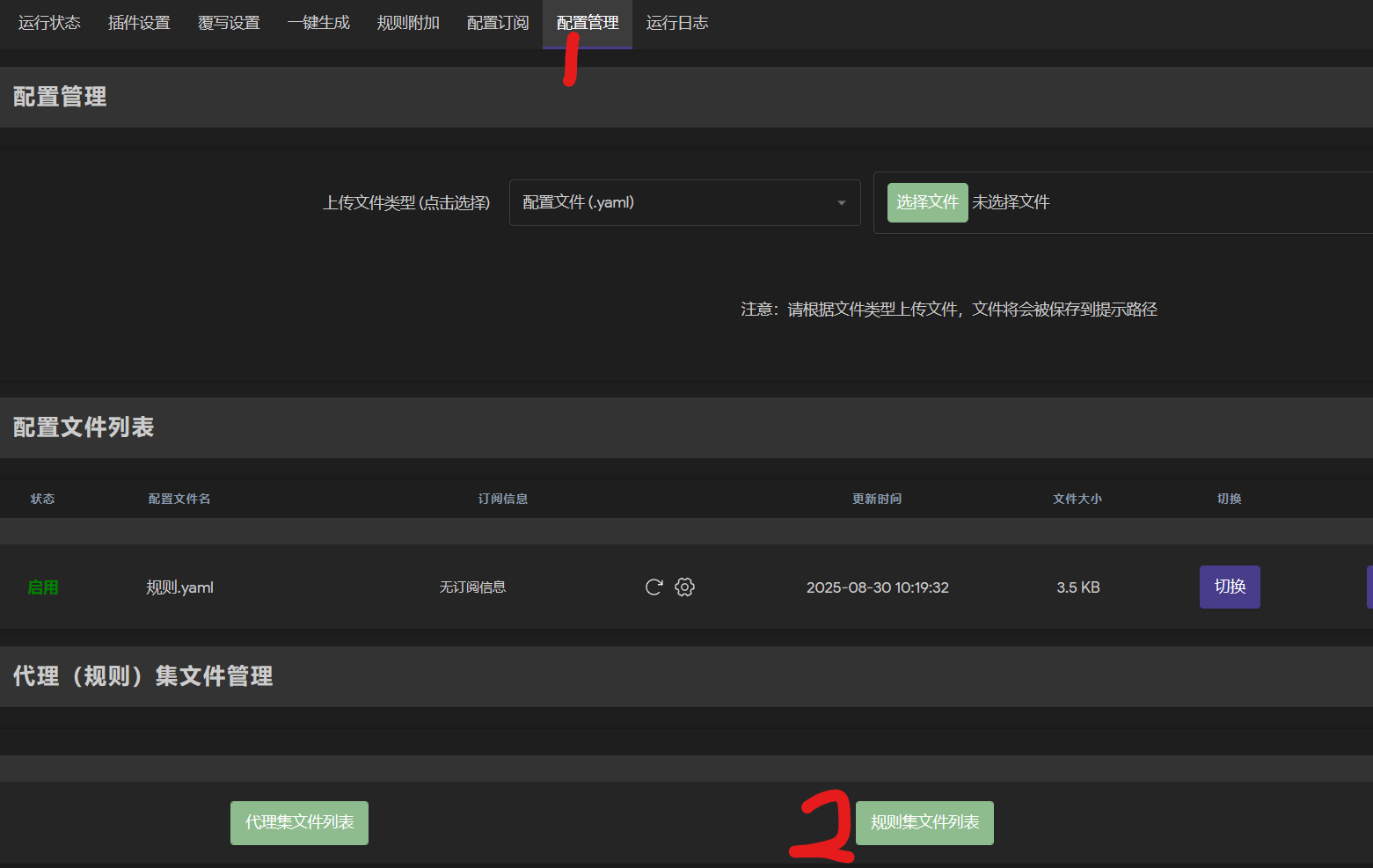1373x868 pixels.
Task: Open the 代理集文件列表 button
Action: click(299, 823)
